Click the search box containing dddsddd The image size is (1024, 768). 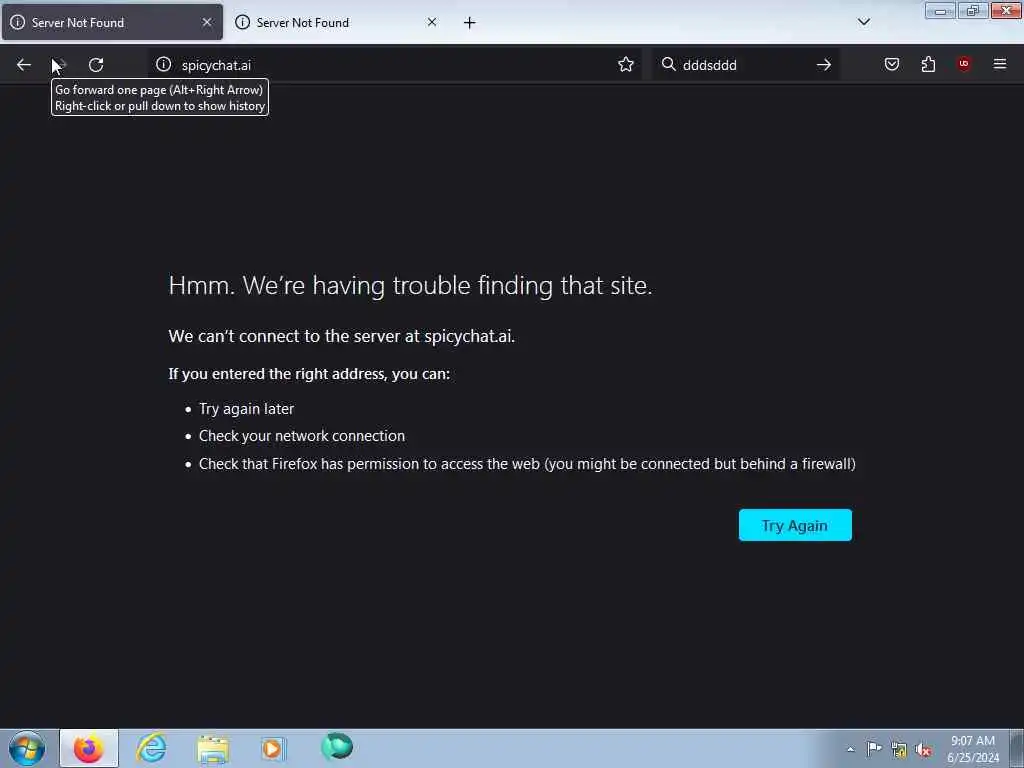[x=744, y=65]
